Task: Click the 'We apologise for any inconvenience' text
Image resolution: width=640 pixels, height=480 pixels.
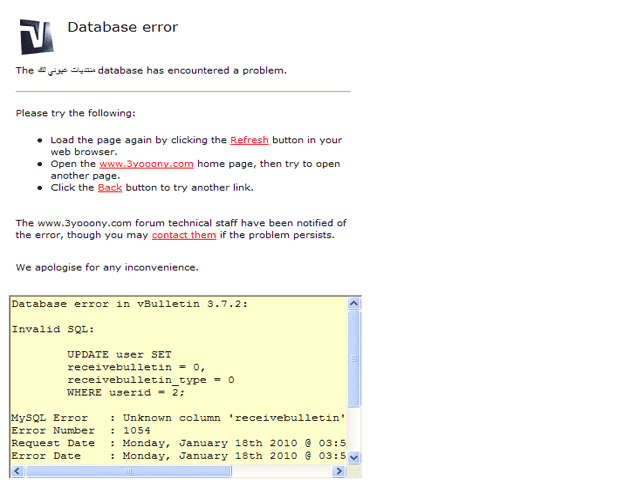Action: click(x=107, y=267)
